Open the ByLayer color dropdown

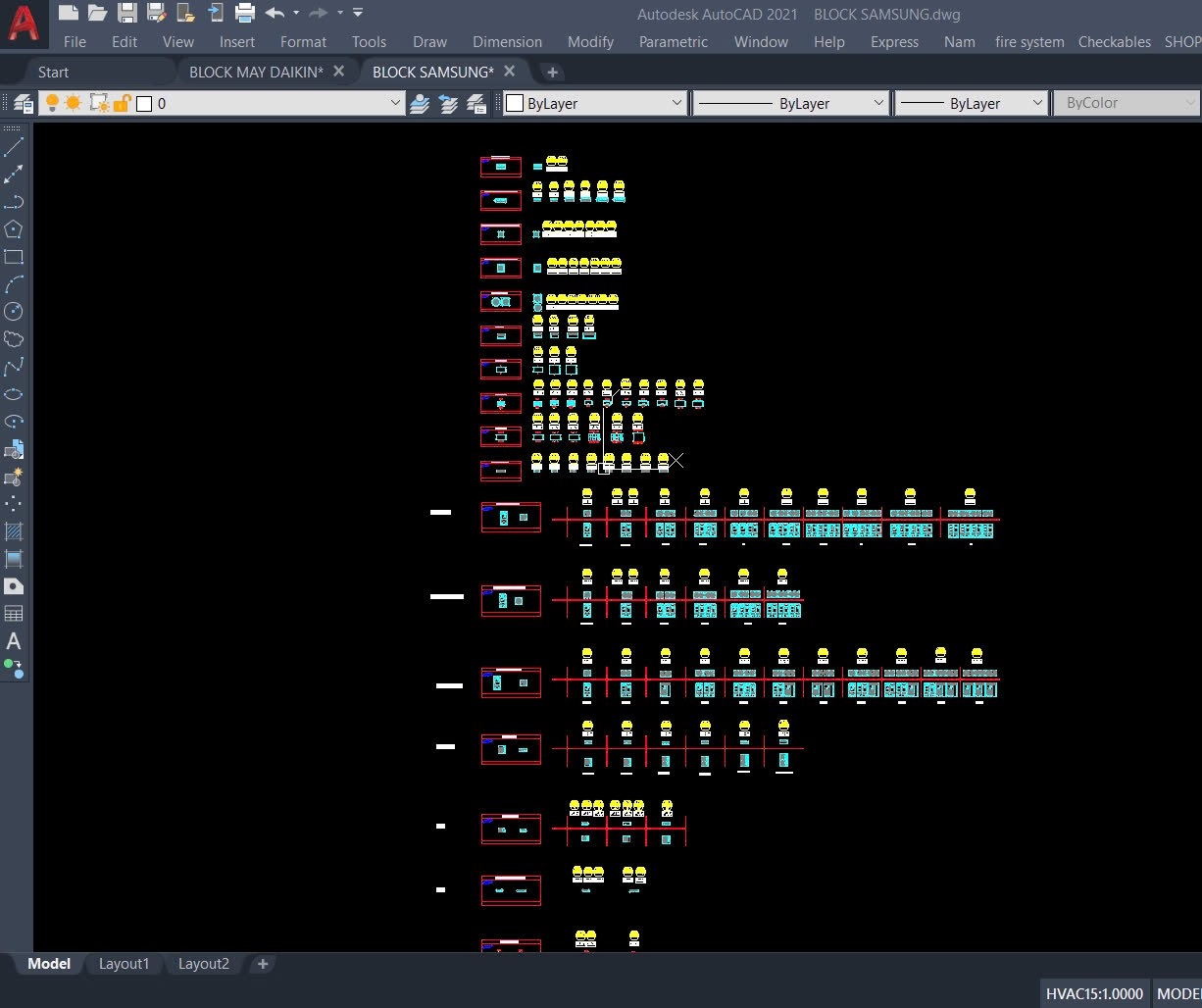click(x=676, y=102)
